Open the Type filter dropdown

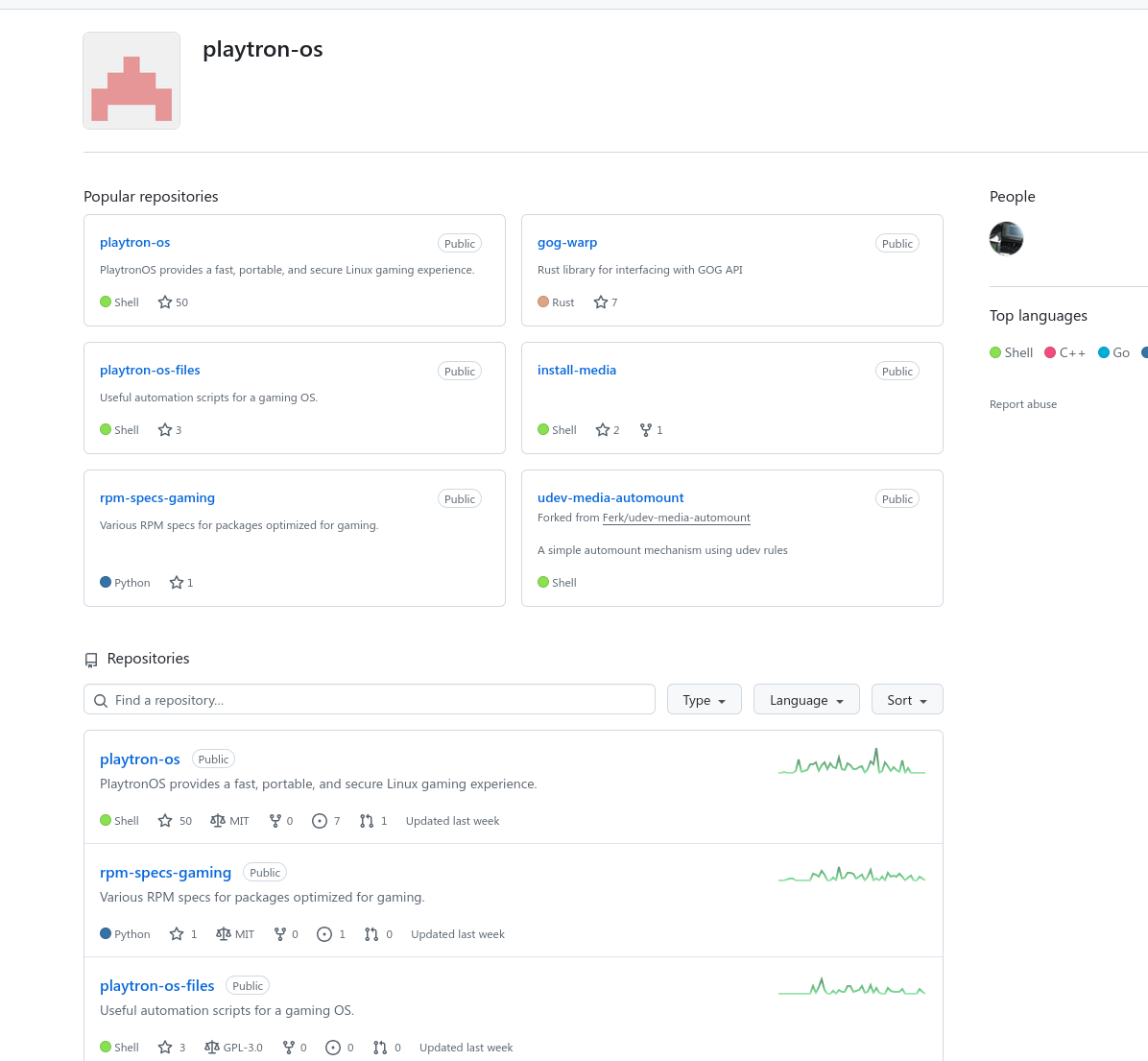[x=705, y=700]
